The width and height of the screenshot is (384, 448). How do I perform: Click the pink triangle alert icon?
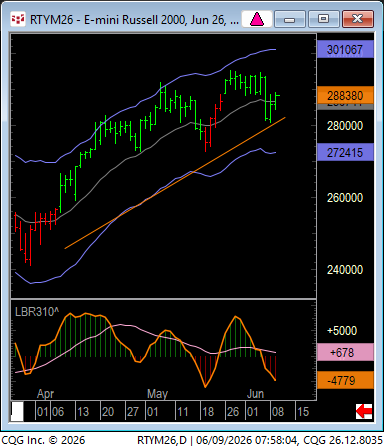257,19
